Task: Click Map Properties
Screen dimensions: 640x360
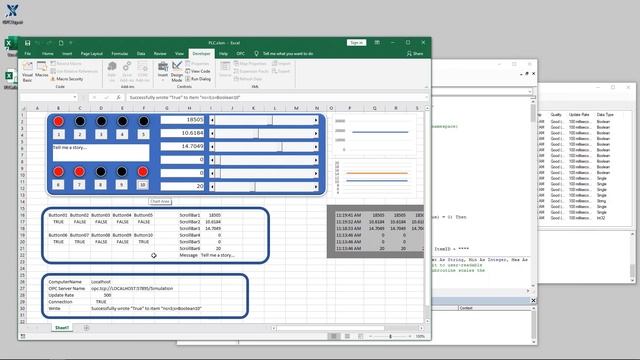Action: [x=250, y=64]
